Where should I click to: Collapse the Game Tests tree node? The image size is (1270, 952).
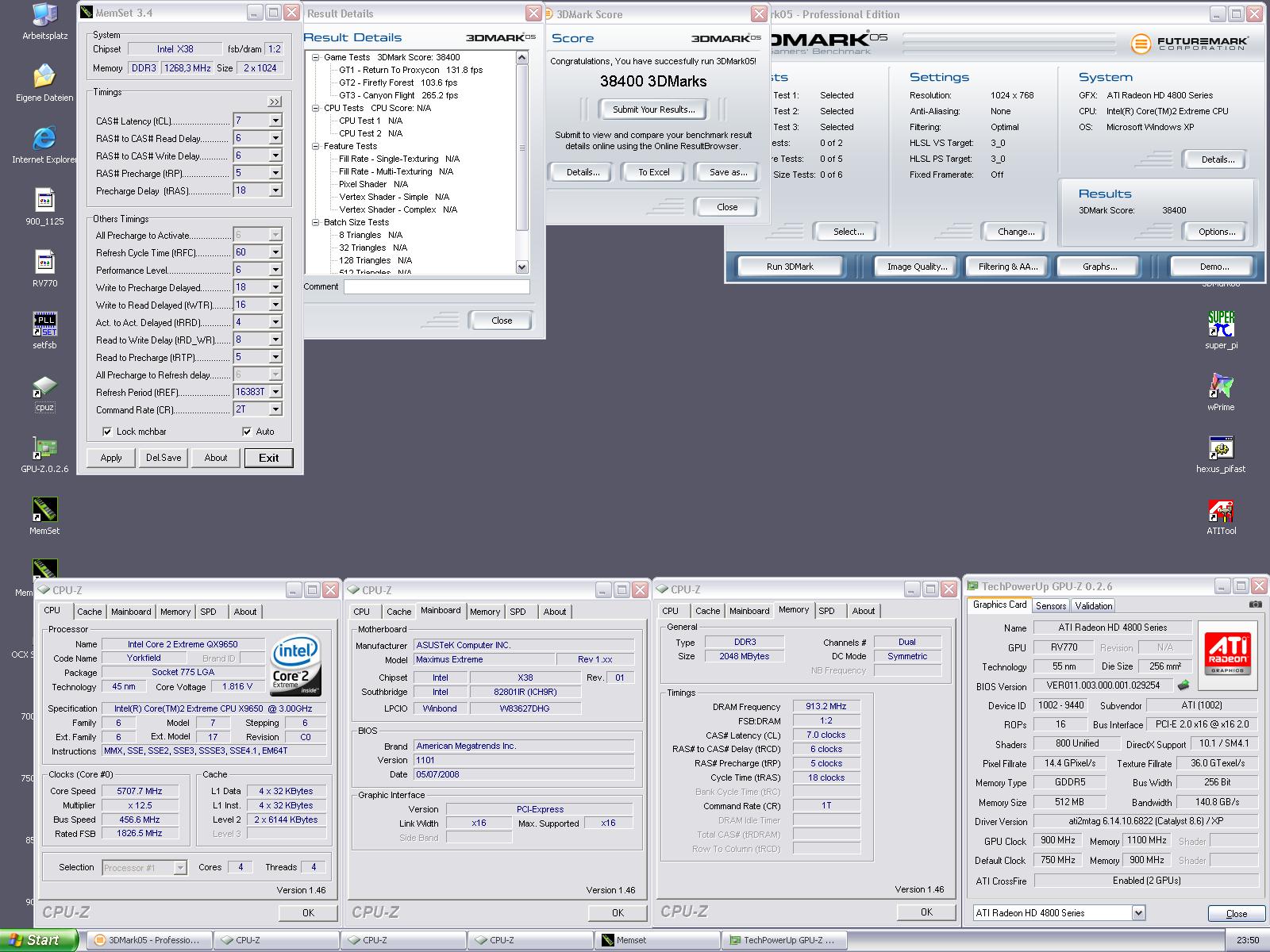tap(316, 57)
